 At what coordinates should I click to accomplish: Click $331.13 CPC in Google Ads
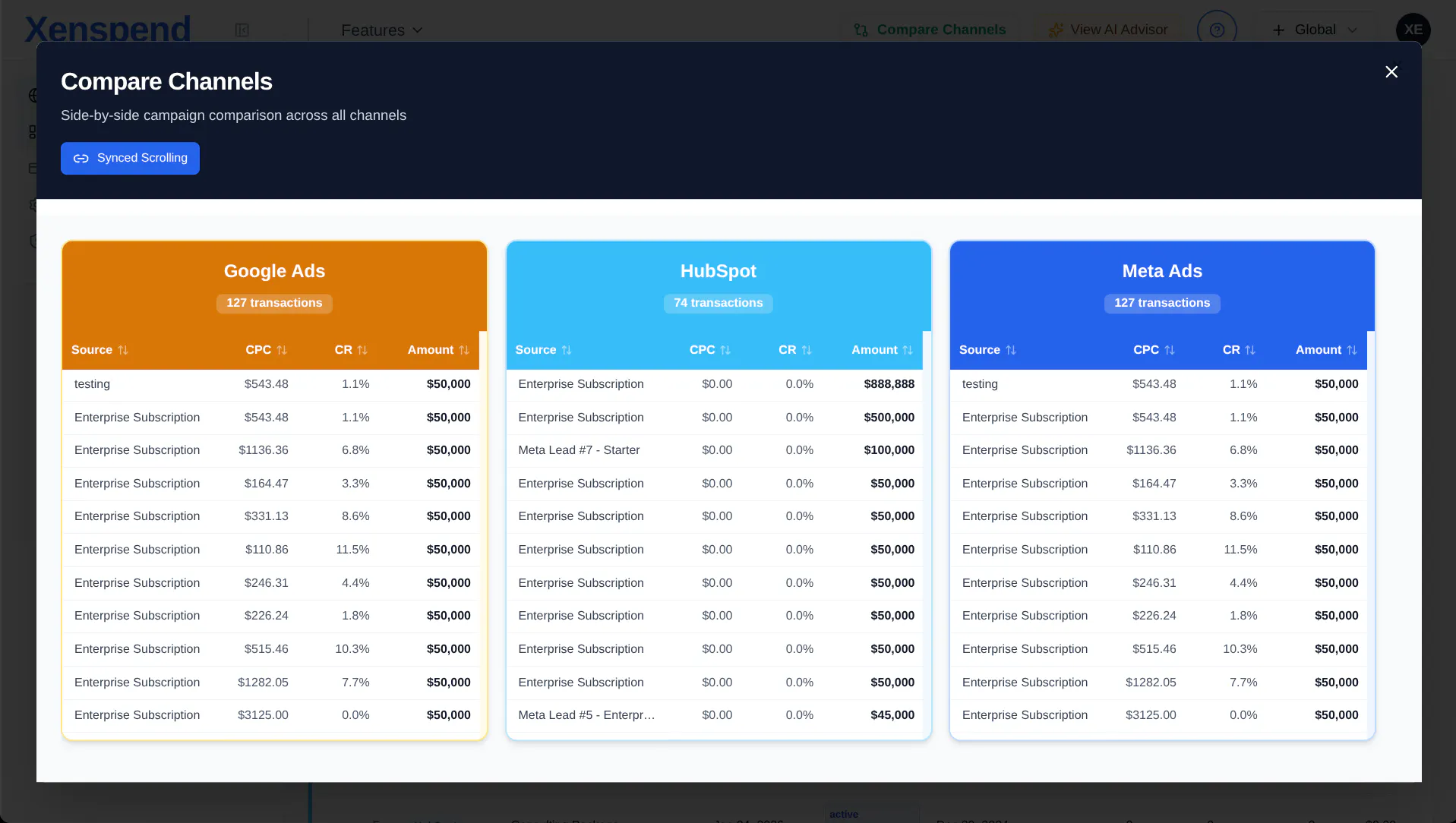[x=266, y=516]
